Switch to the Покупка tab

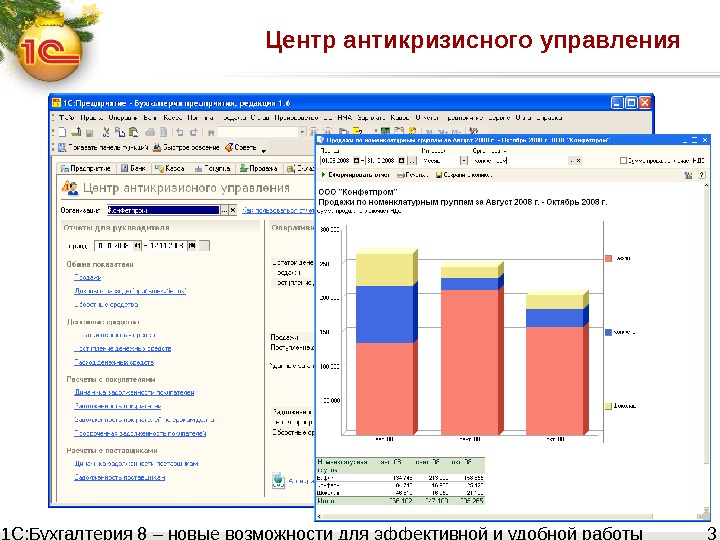[x=212, y=169]
